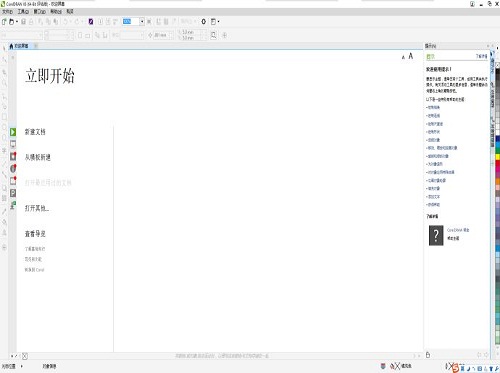The height and width of the screenshot is (373, 500).
Task: Select the Welcome Screen tab with home icon
Action: coord(19,46)
